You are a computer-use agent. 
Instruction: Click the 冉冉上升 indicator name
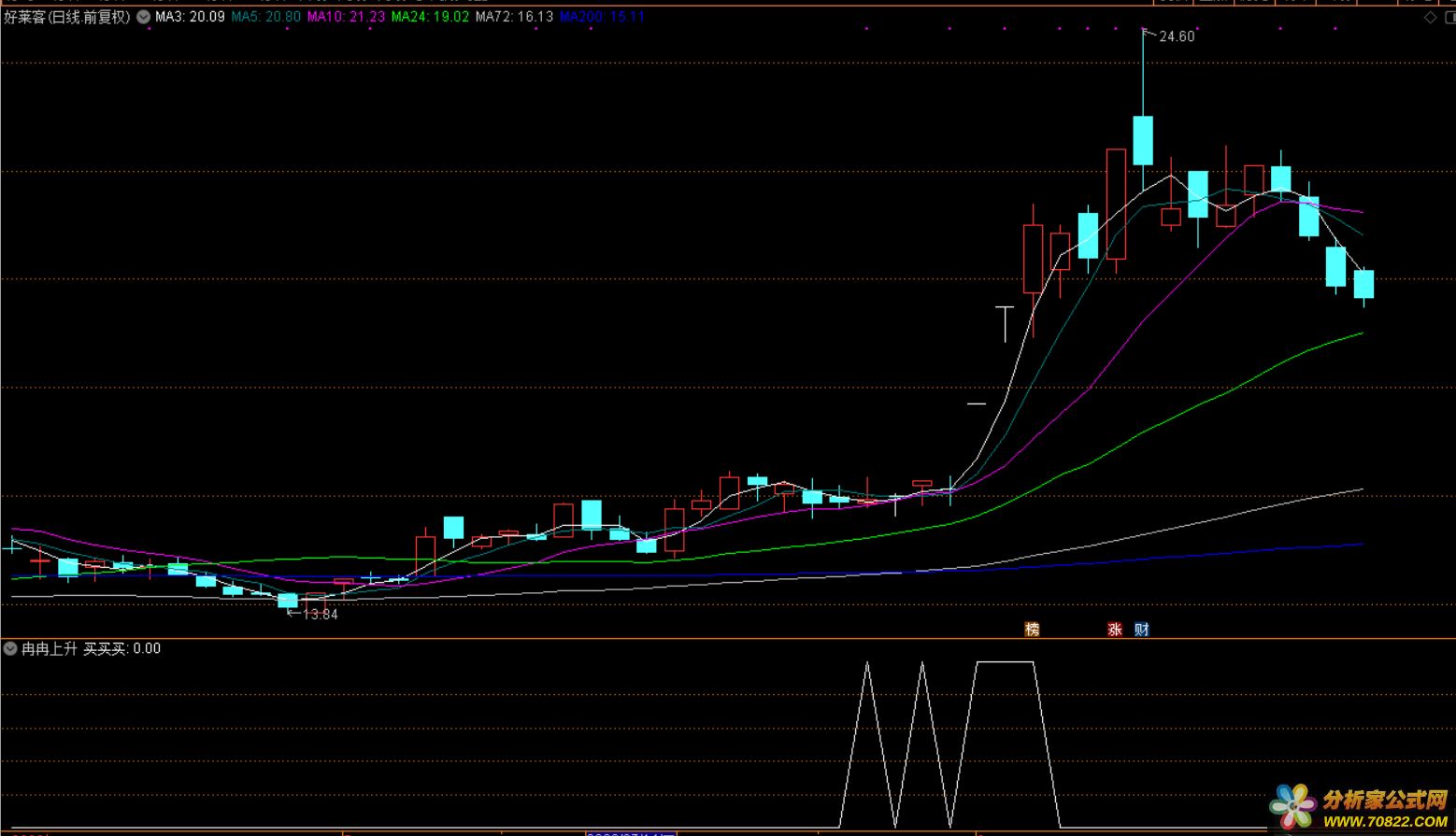(50, 648)
